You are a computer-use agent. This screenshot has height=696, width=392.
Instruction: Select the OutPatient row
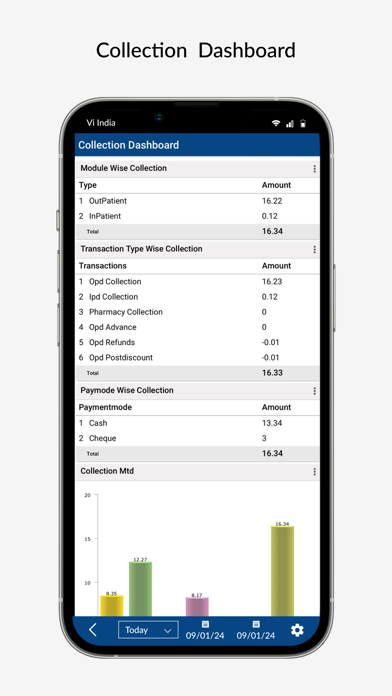tap(198, 201)
